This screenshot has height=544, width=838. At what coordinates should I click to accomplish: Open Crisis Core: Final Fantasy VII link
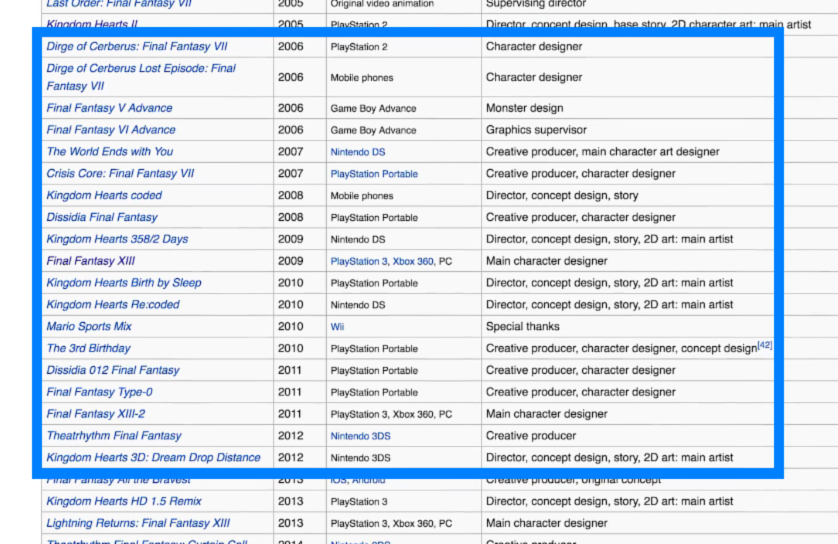pos(120,174)
